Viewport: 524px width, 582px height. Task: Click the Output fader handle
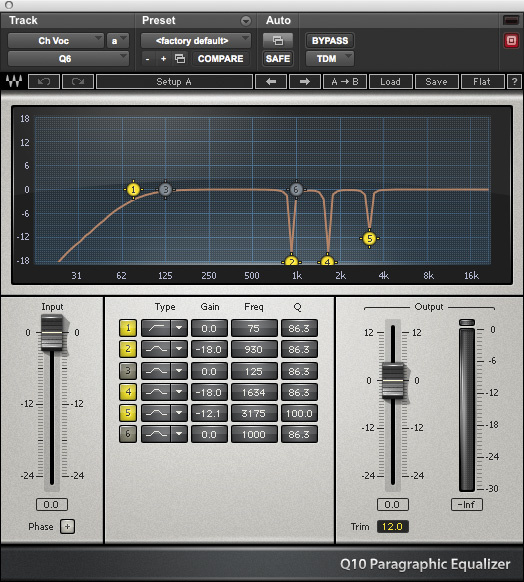393,380
